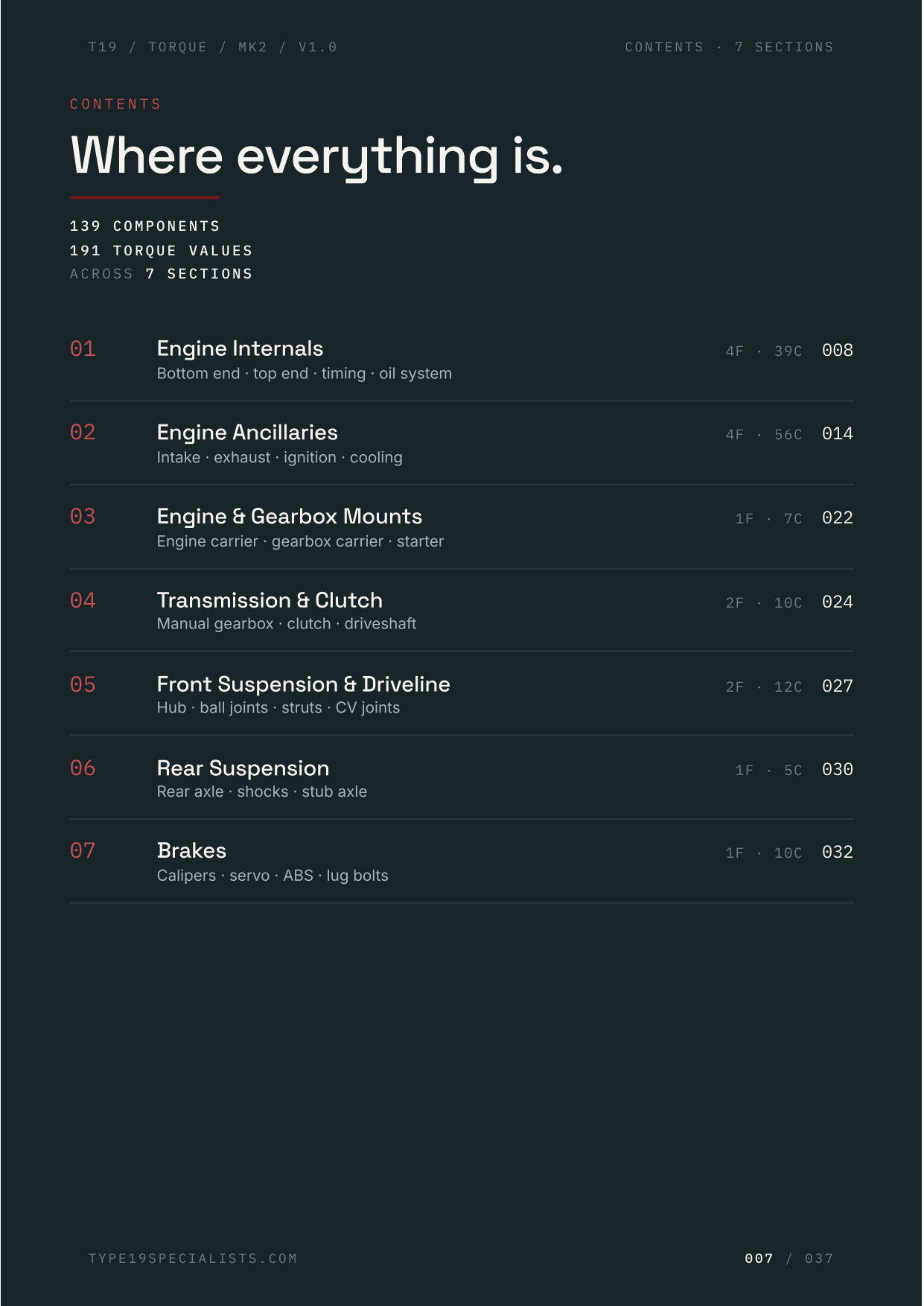924x1306 pixels.
Task: Click 'Calipers · servo · ABS · lug bolts' subtitle
Action: tap(273, 876)
